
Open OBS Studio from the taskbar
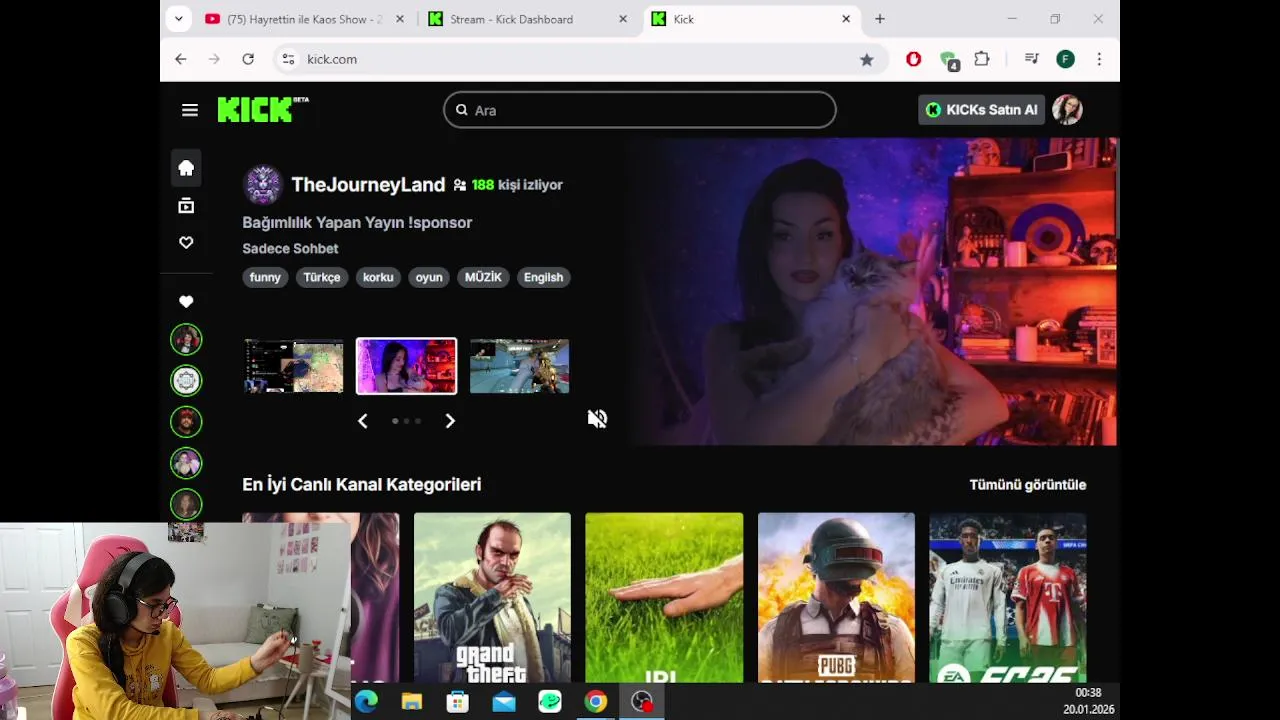point(642,702)
